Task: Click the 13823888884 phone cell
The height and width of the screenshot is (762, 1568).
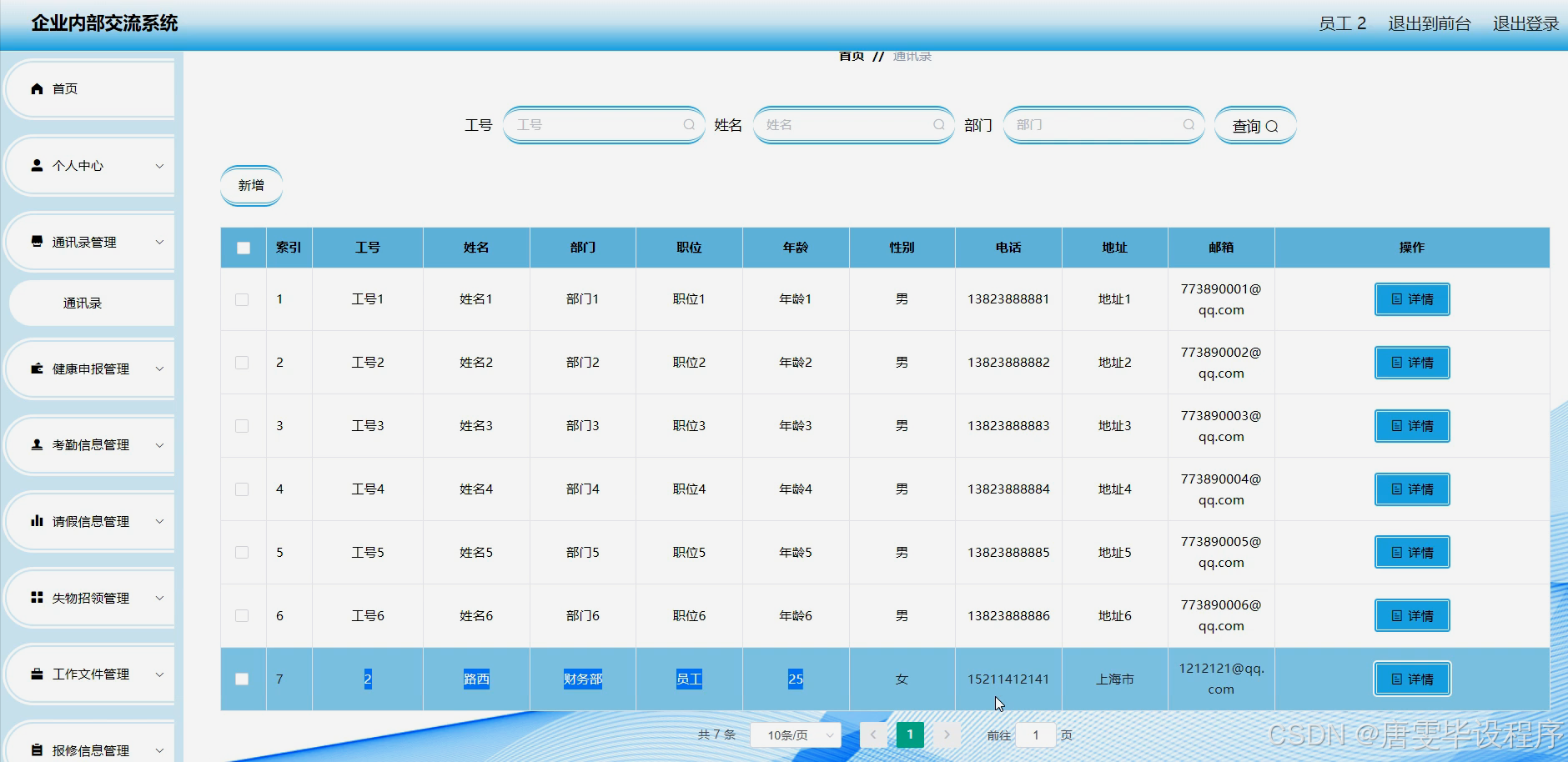Action: (x=1008, y=489)
